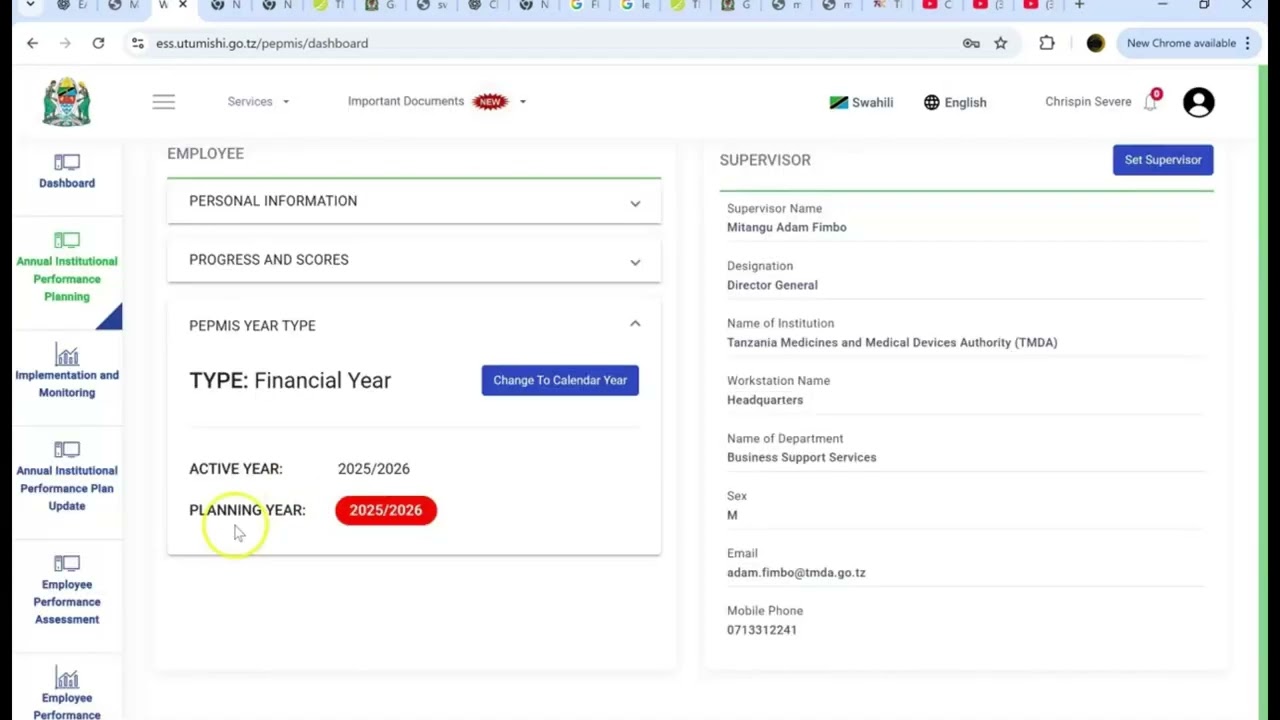The image size is (1280, 720).
Task: Select the email adam.fimbo@tmda.go.tz
Action: coord(796,573)
